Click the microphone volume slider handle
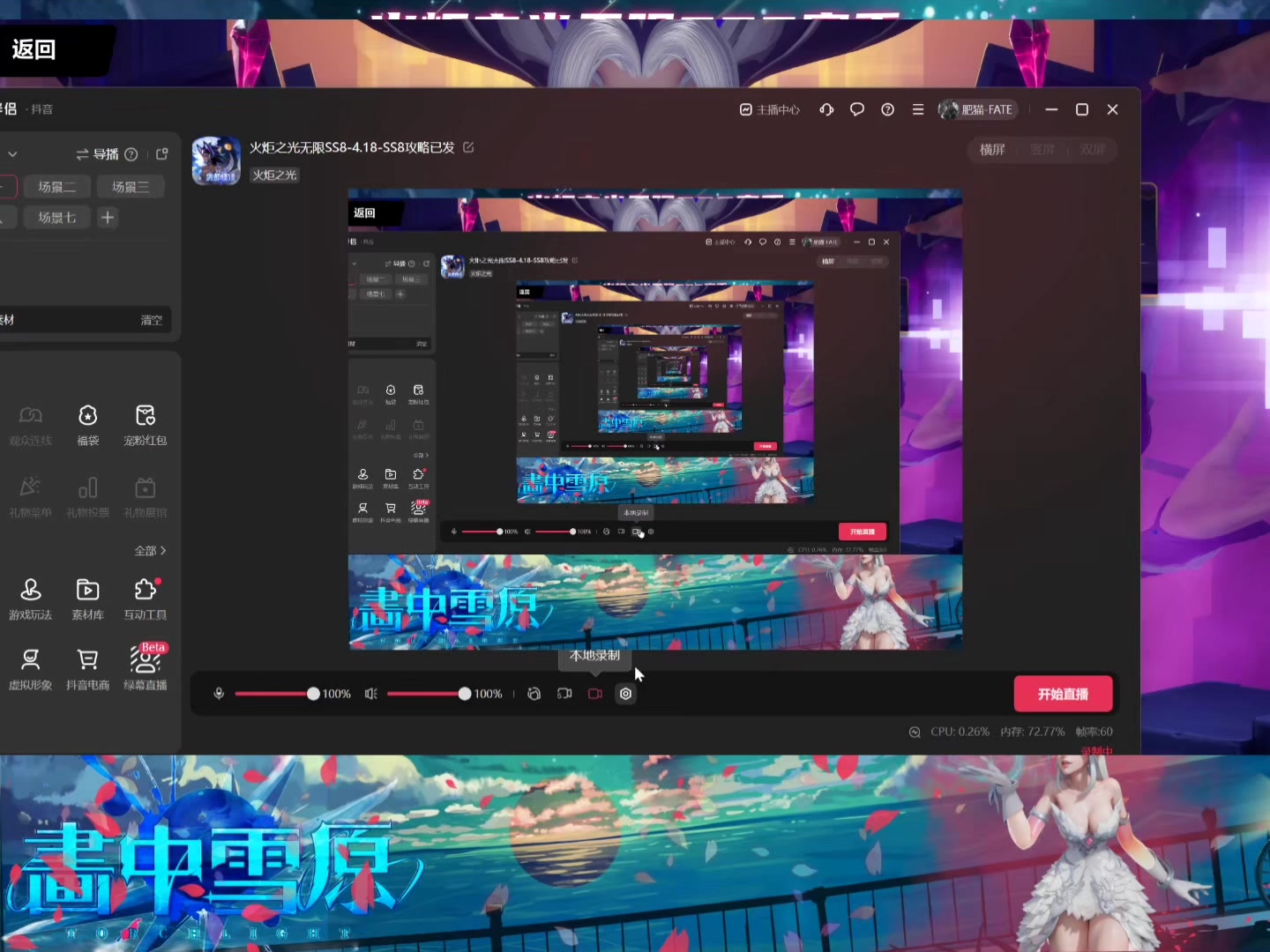Screen dimensions: 1270x952 313,694
